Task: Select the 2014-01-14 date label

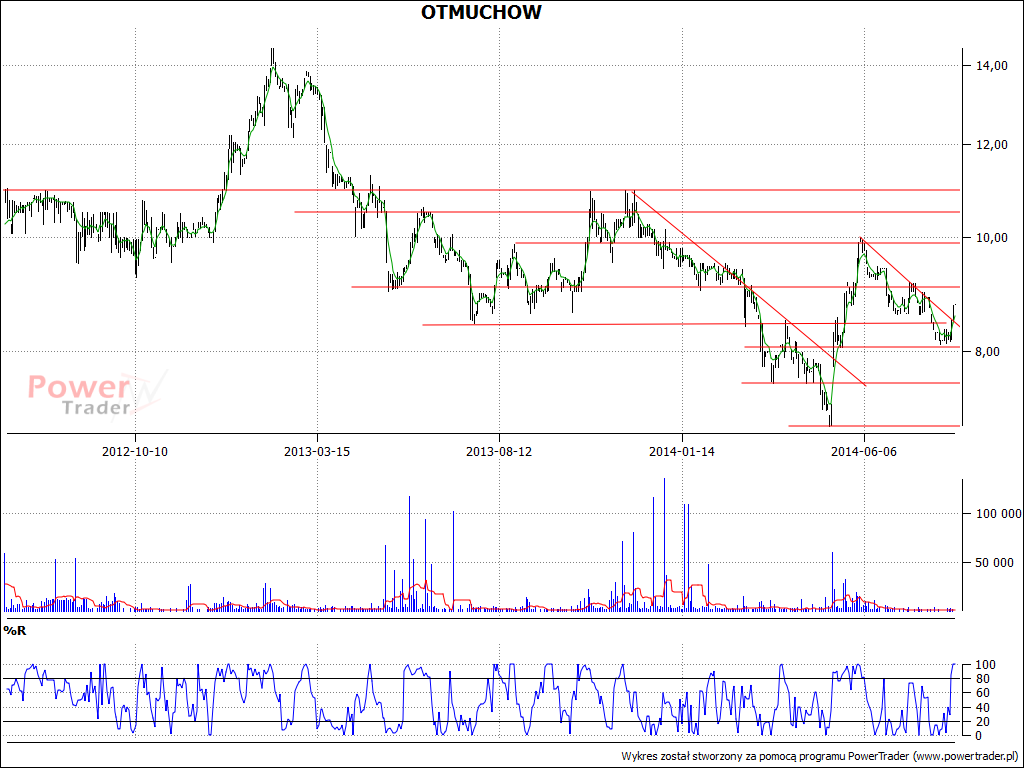Action: [x=681, y=451]
